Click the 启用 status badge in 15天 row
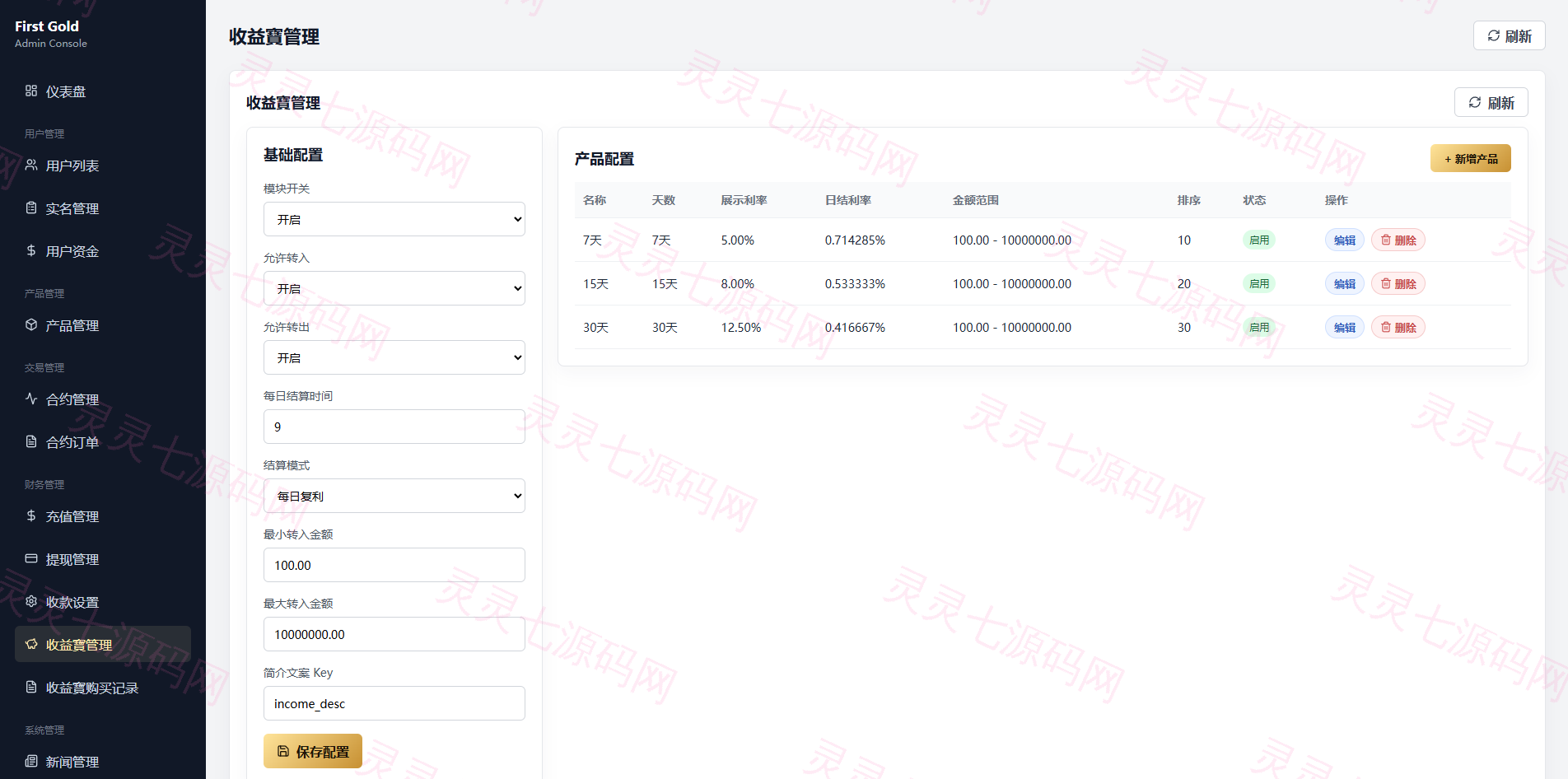The height and width of the screenshot is (779, 1568). pos(1259,283)
